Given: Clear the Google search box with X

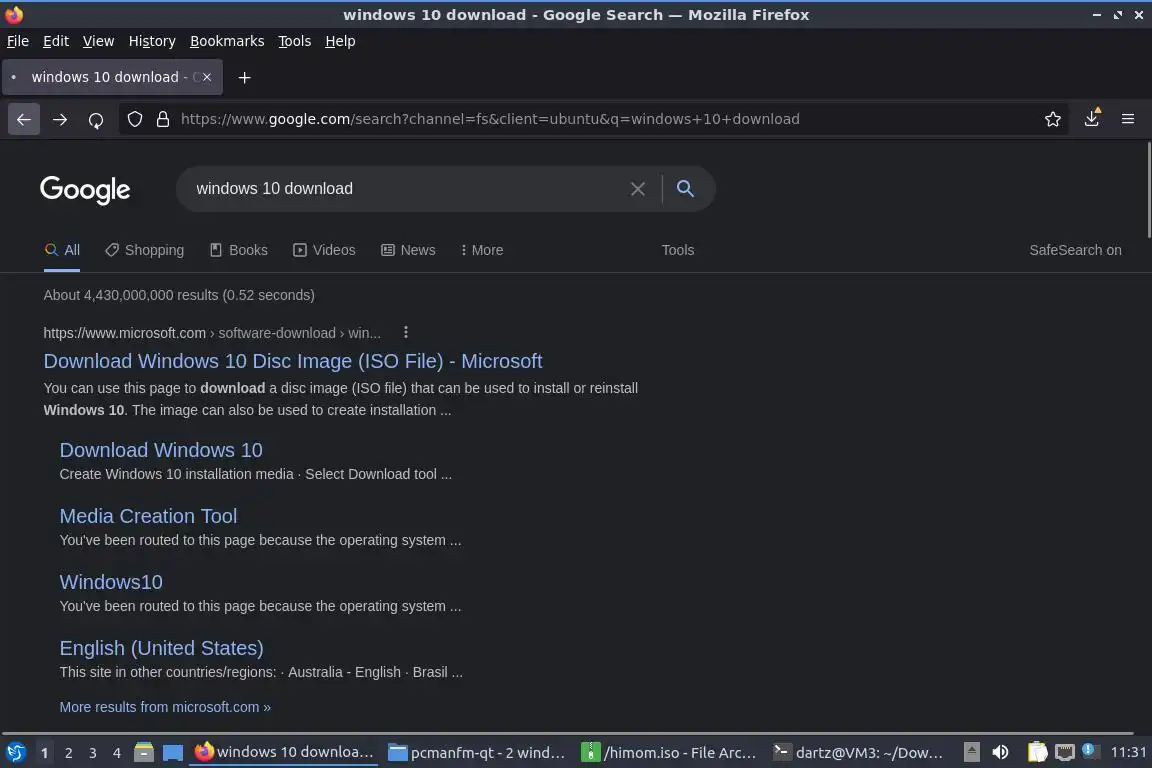Looking at the screenshot, I should pos(638,189).
